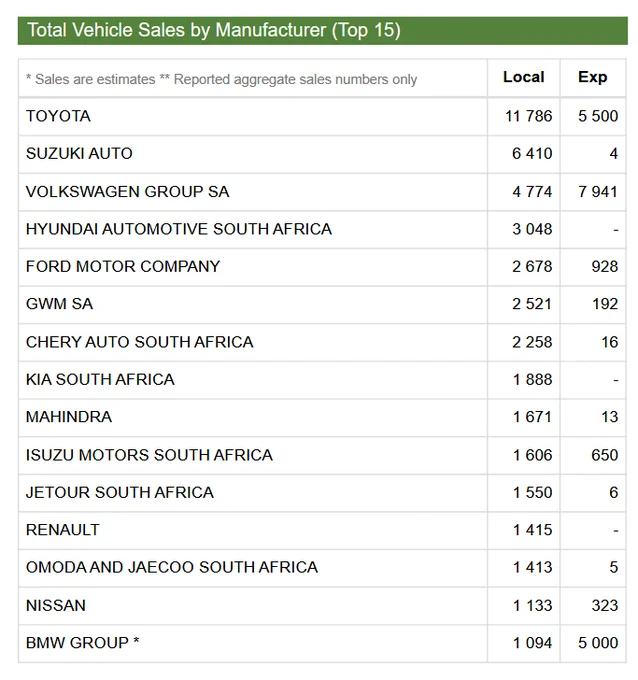Viewport: 638px width, 680px height.
Task: Click Renault local sales 1 415
Action: click(532, 530)
